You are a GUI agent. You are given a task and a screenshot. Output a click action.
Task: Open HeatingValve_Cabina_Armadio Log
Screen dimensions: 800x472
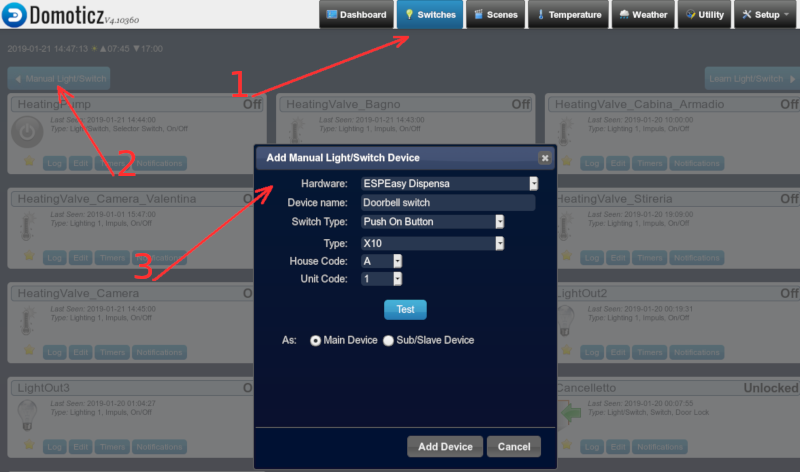tap(592, 163)
